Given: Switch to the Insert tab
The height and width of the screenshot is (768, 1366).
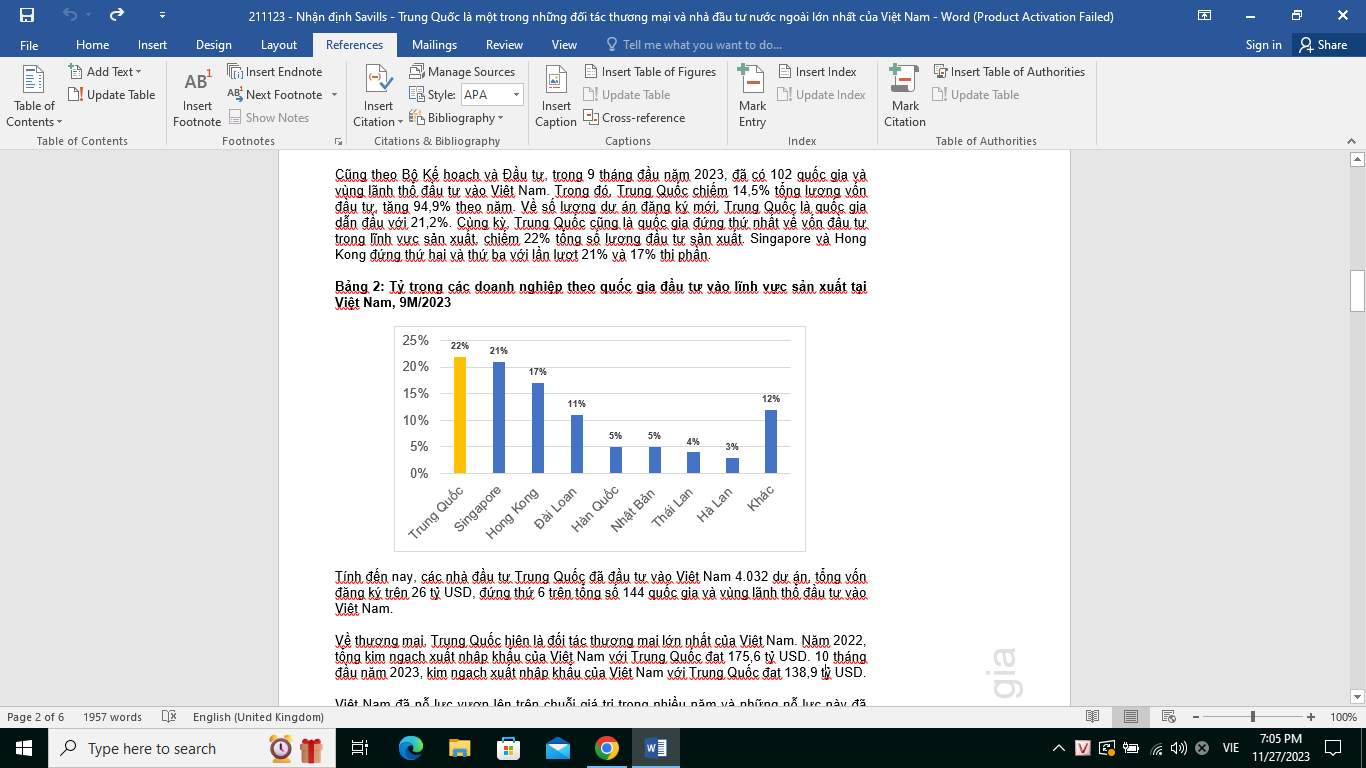Looking at the screenshot, I should (x=153, y=45).
